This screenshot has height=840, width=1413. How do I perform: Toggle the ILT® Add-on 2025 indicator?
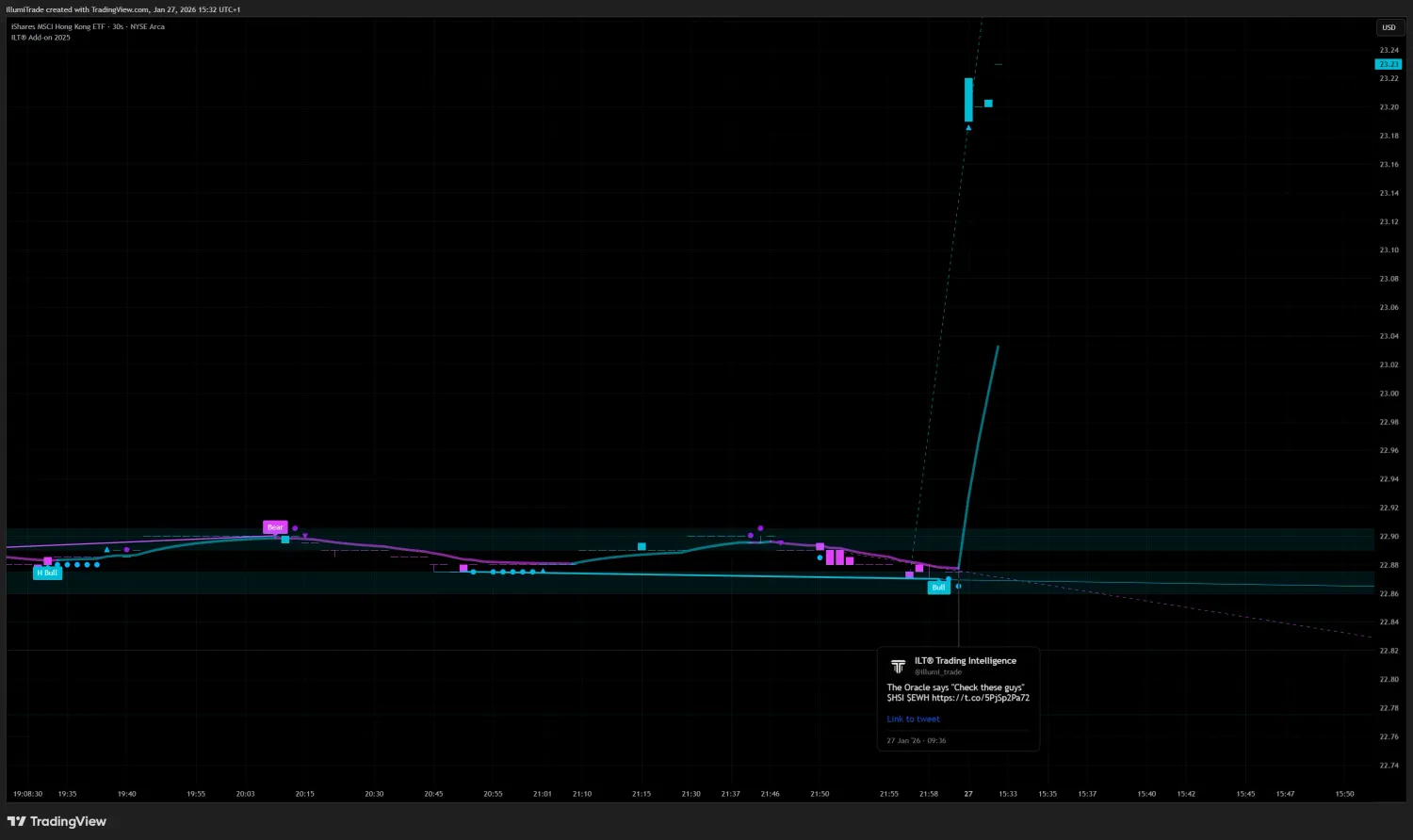point(41,38)
